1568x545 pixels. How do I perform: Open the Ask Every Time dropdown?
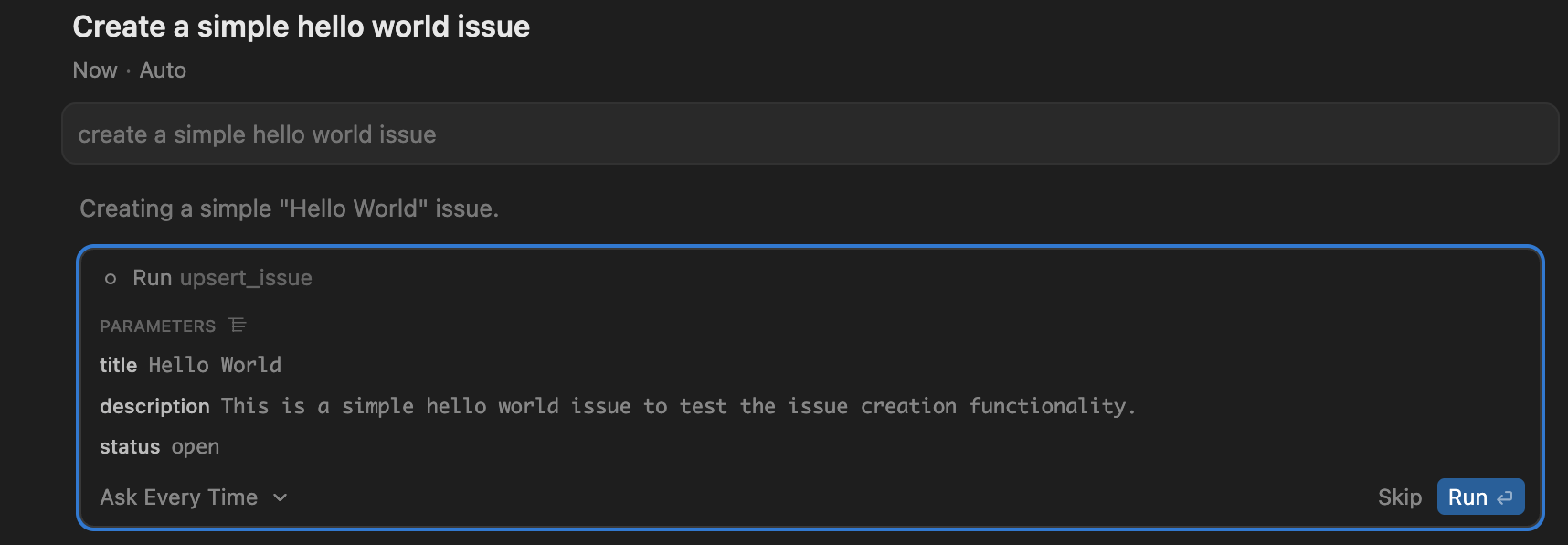coord(194,497)
